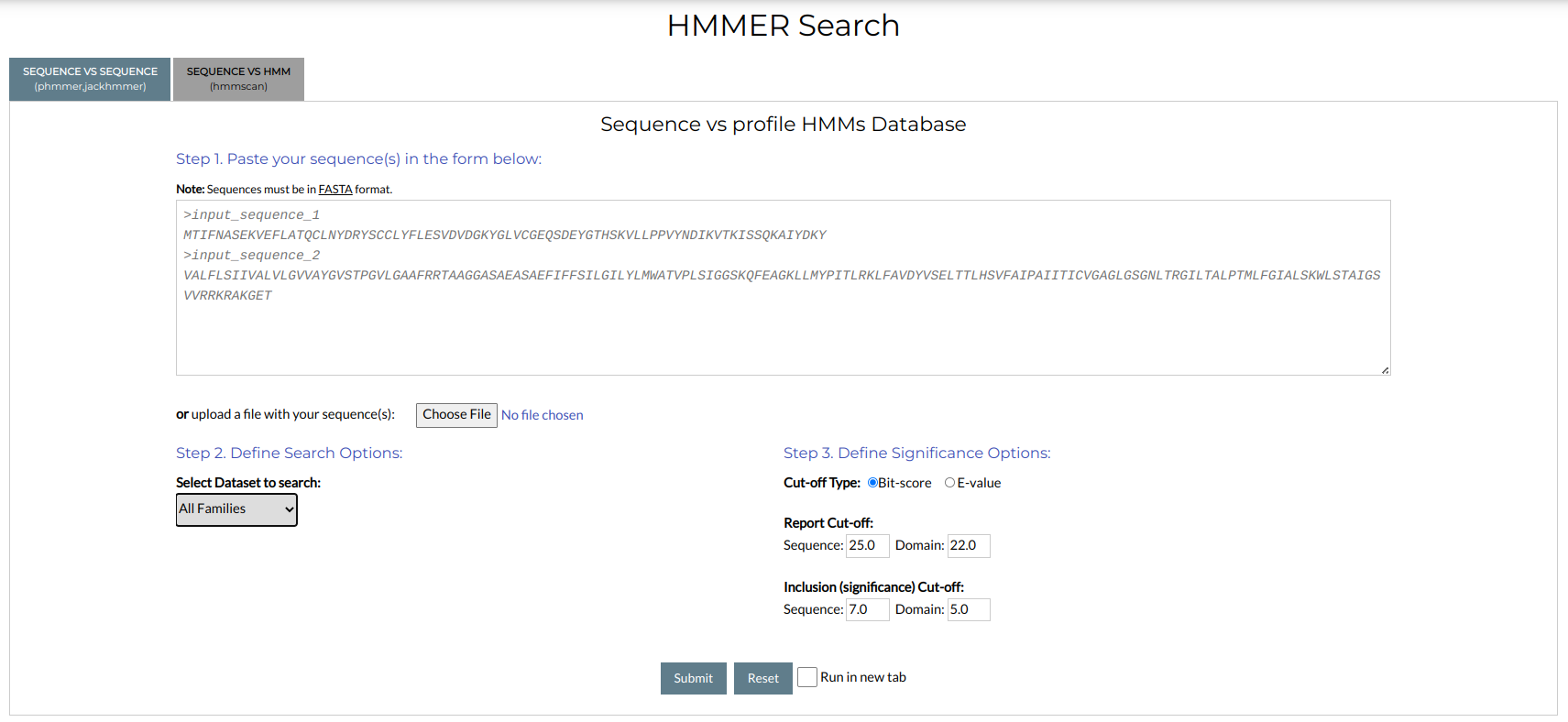Image resolution: width=1568 pixels, height=722 pixels.
Task: Select the Bit-score cut-off radio button
Action: 872,483
